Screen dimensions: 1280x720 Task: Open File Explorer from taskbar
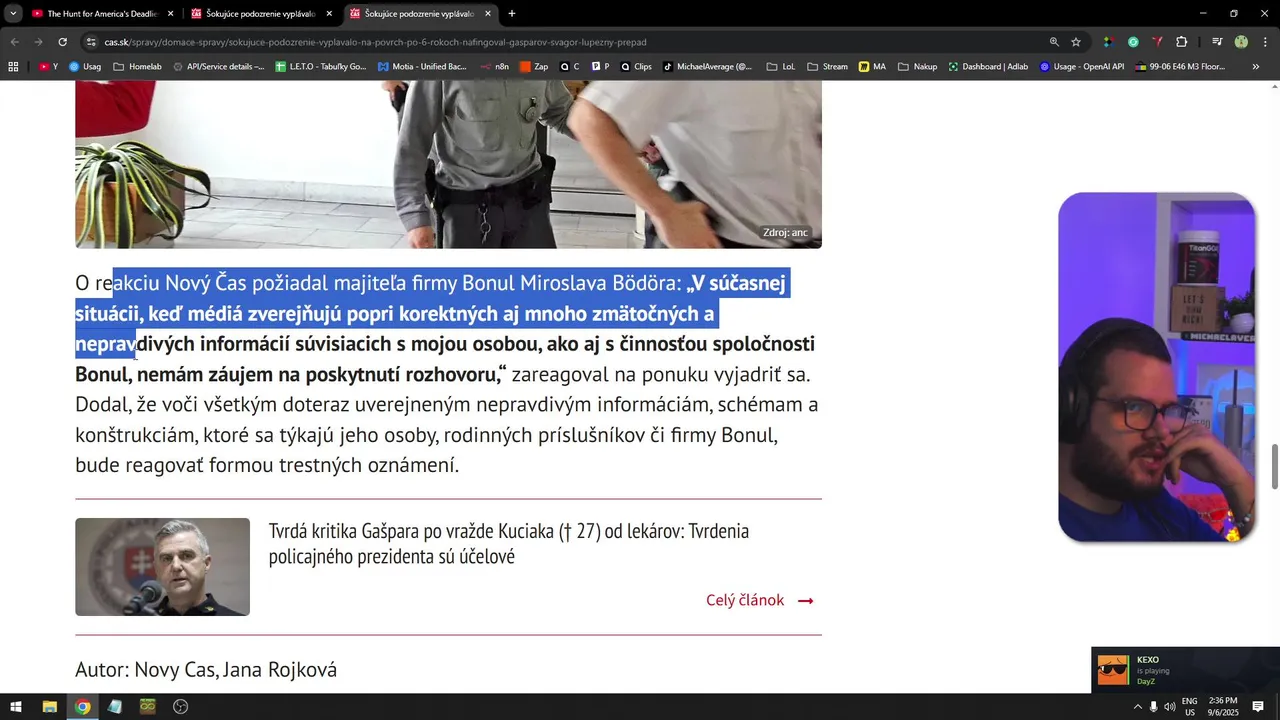[49, 706]
